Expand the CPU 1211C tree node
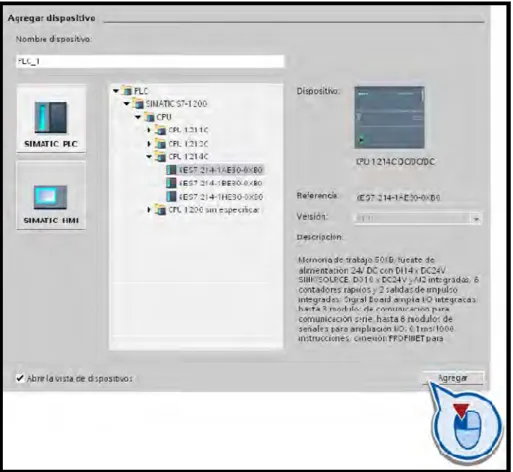The width and height of the screenshot is (513, 472). (149, 130)
